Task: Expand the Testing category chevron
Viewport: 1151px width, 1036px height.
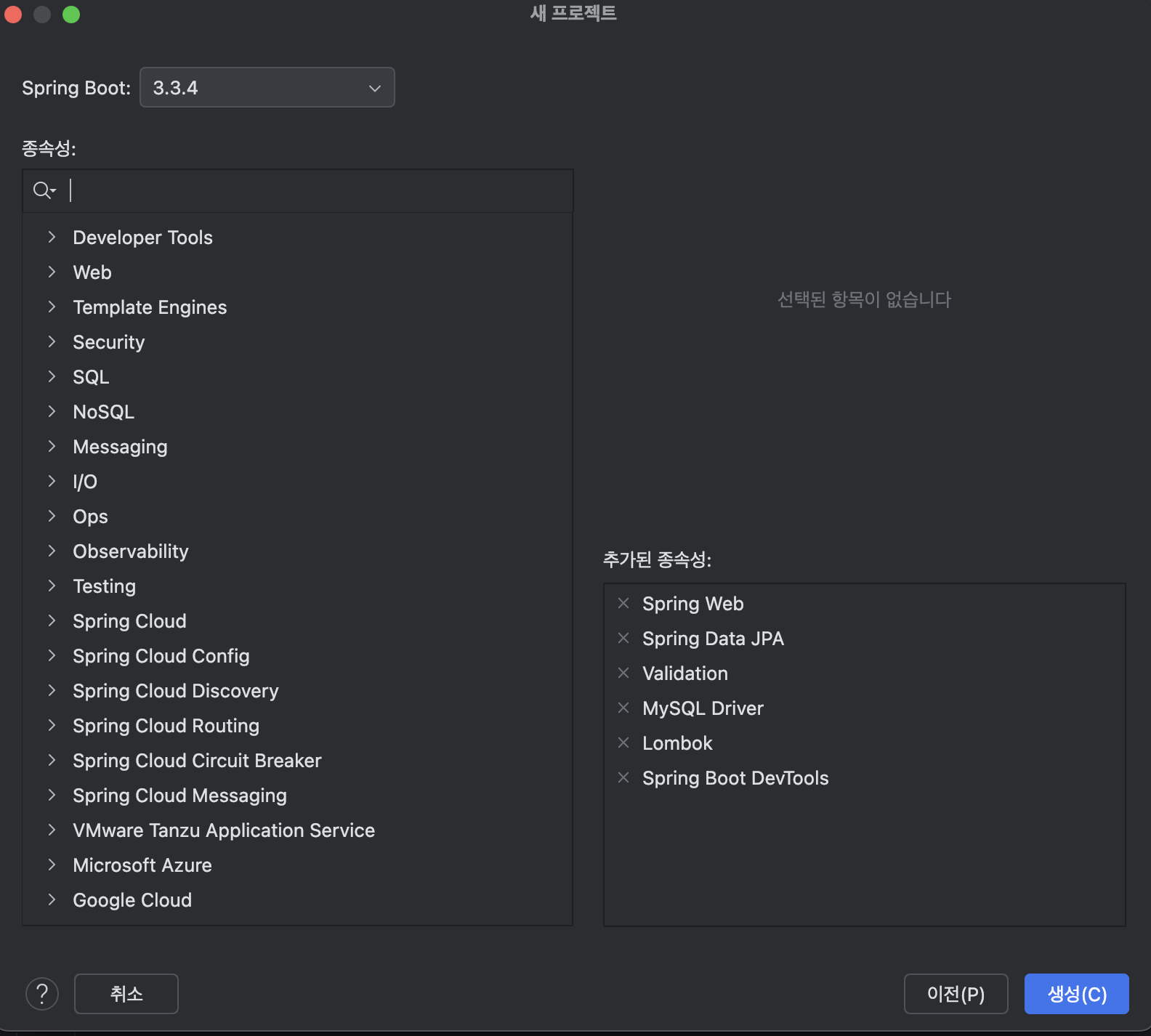Action: coord(52,586)
